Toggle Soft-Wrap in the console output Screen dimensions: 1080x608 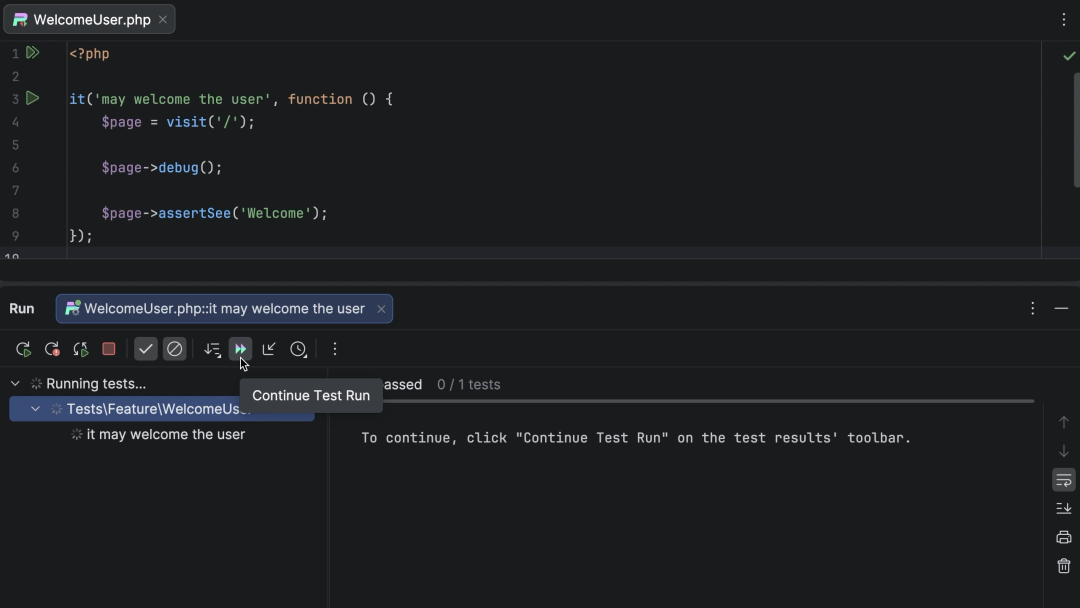[x=1063, y=480]
